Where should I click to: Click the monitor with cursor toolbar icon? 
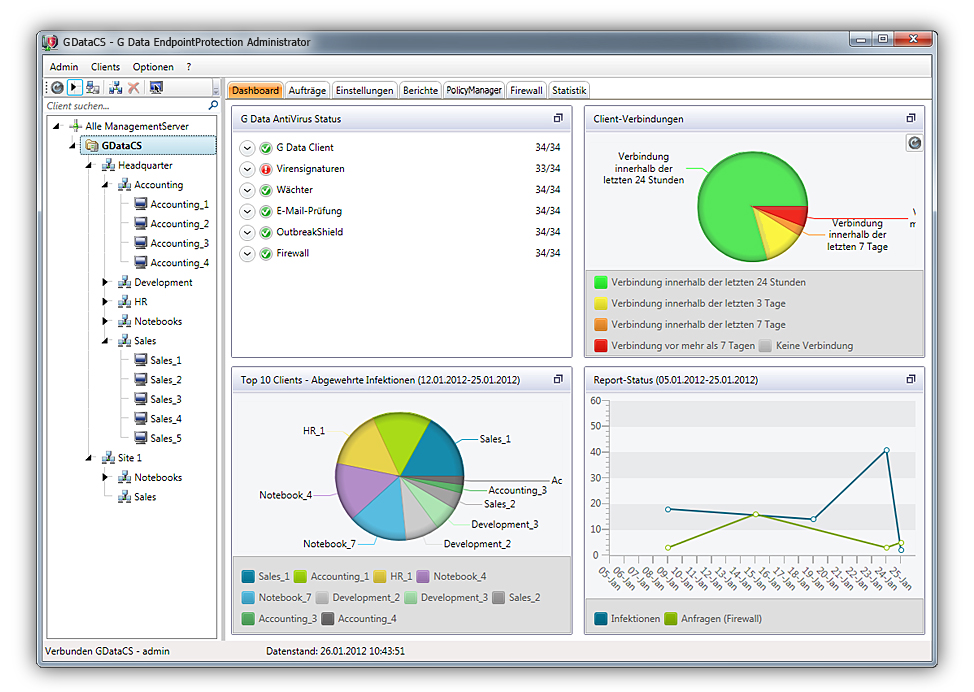156,88
